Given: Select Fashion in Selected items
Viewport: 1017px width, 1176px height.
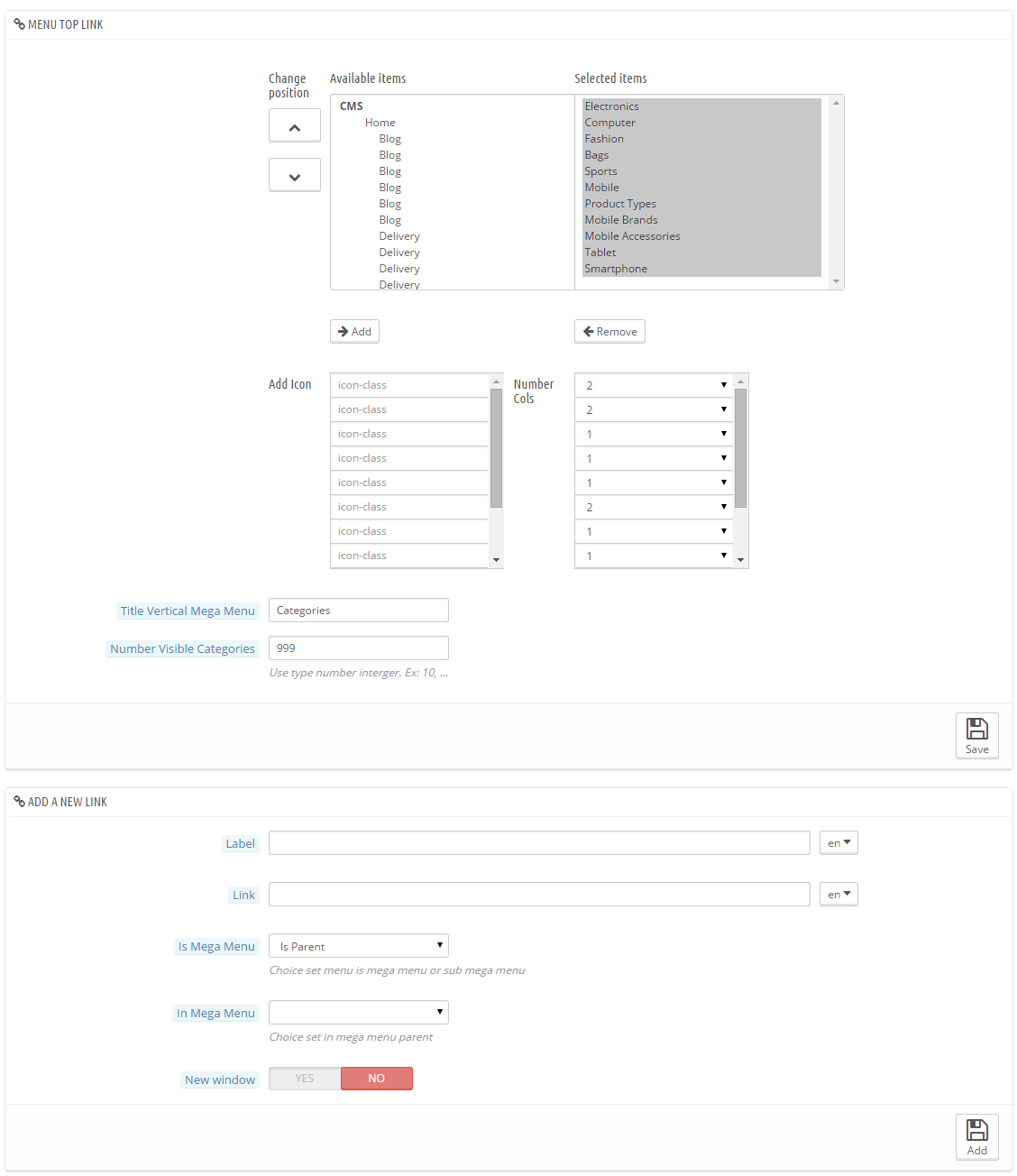Looking at the screenshot, I should click(701, 139).
